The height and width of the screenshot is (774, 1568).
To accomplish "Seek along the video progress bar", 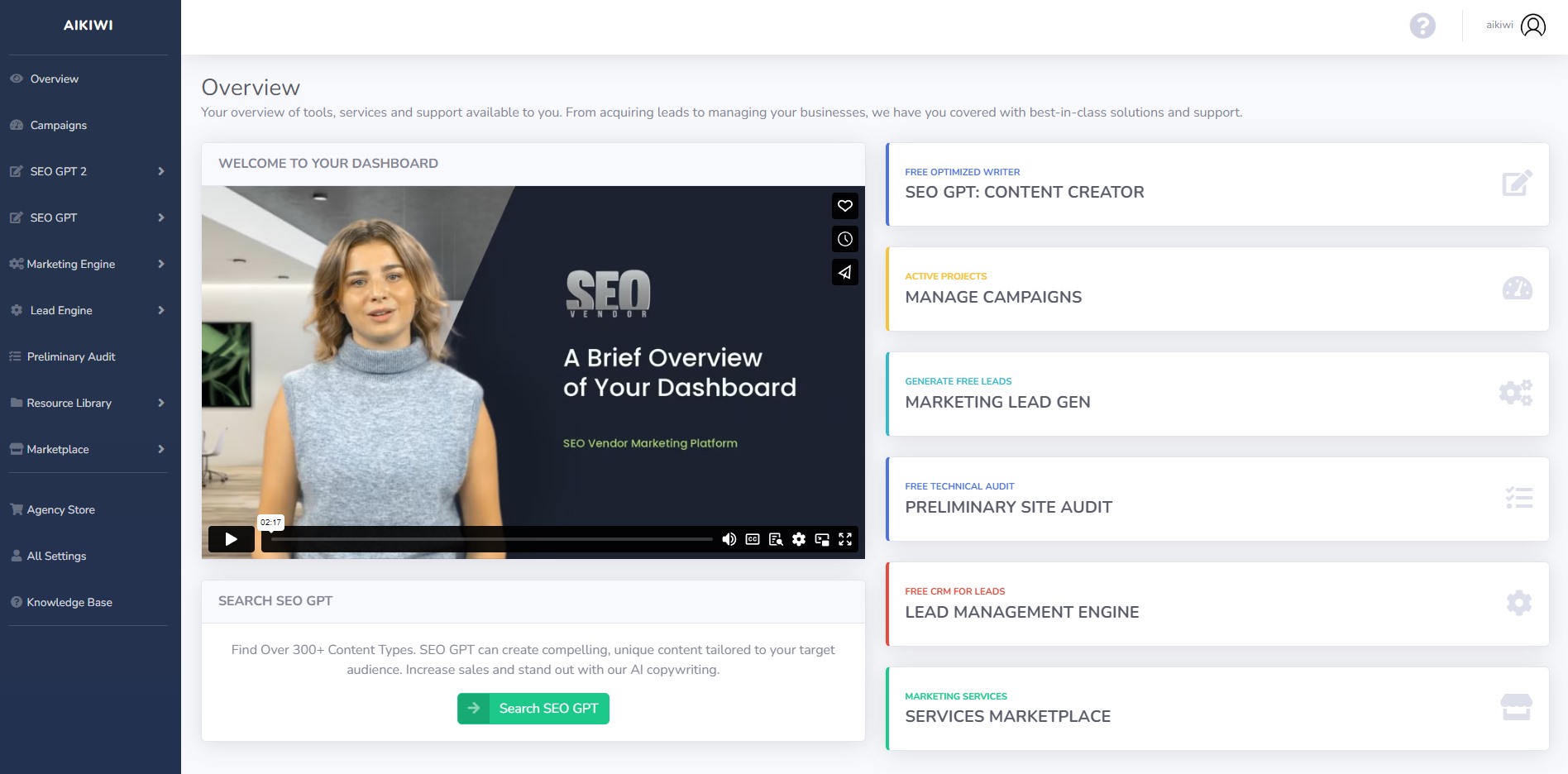I will point(492,539).
